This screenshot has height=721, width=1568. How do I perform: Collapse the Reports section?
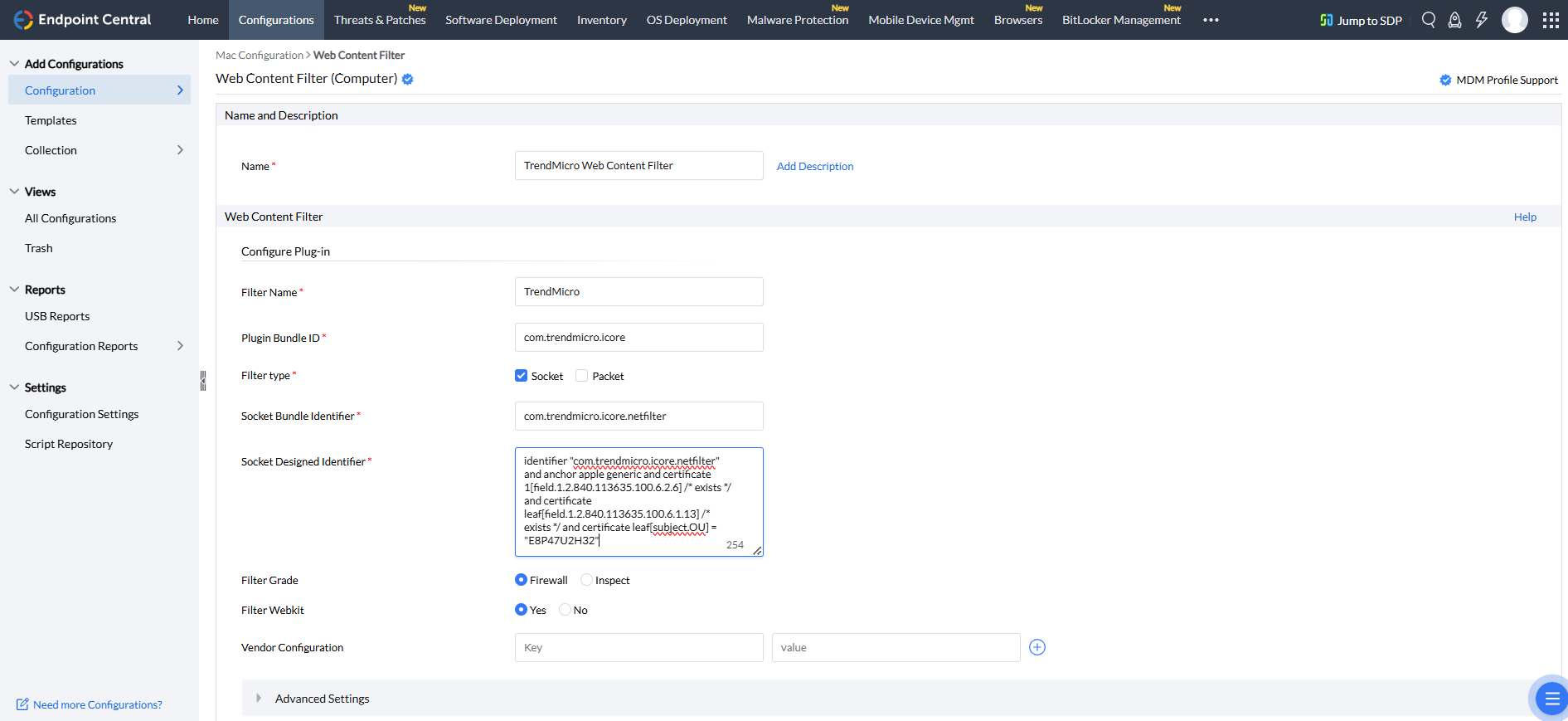coord(14,289)
